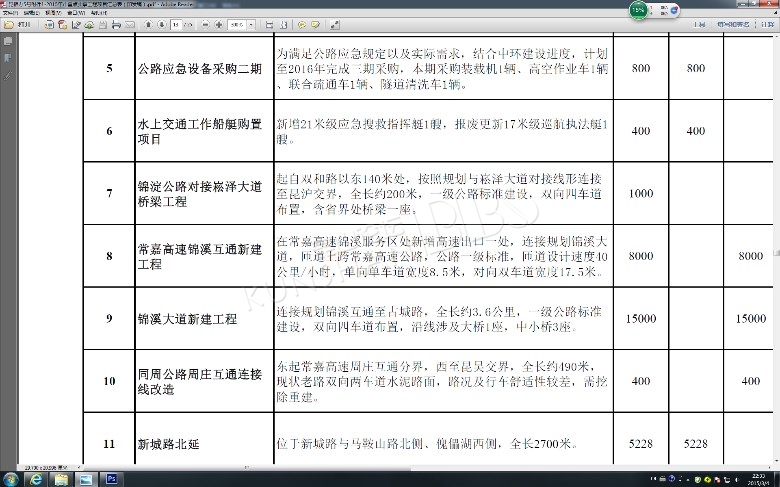
Task: Click the image viewer taskbar icon
Action: point(86,479)
